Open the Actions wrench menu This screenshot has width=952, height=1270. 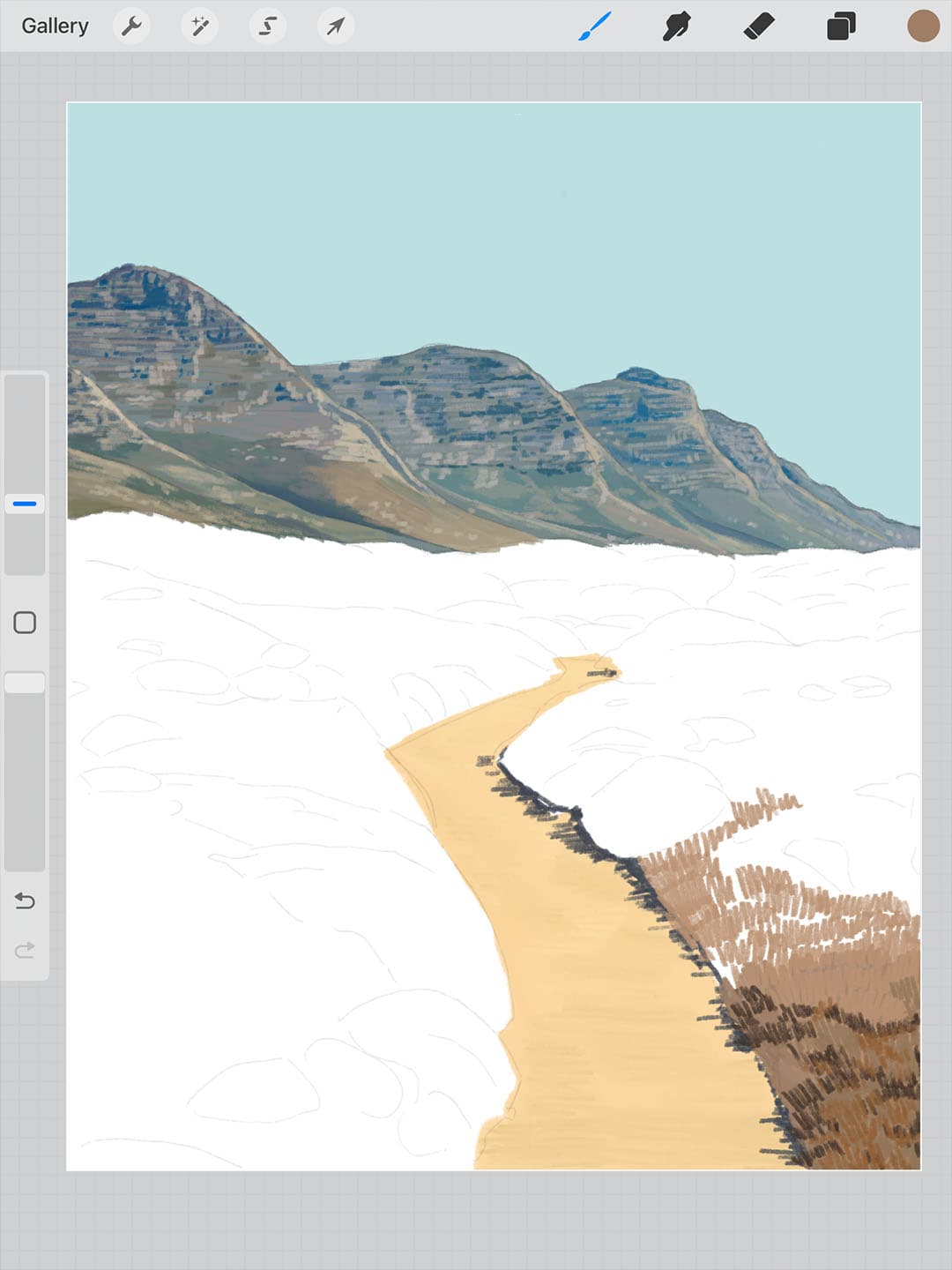tap(131, 26)
